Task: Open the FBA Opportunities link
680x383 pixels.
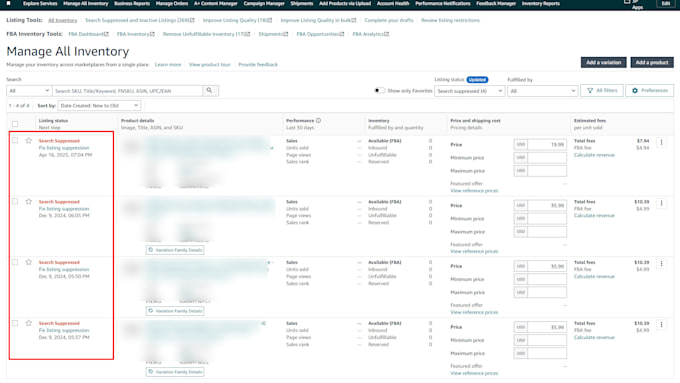Action: coord(320,34)
